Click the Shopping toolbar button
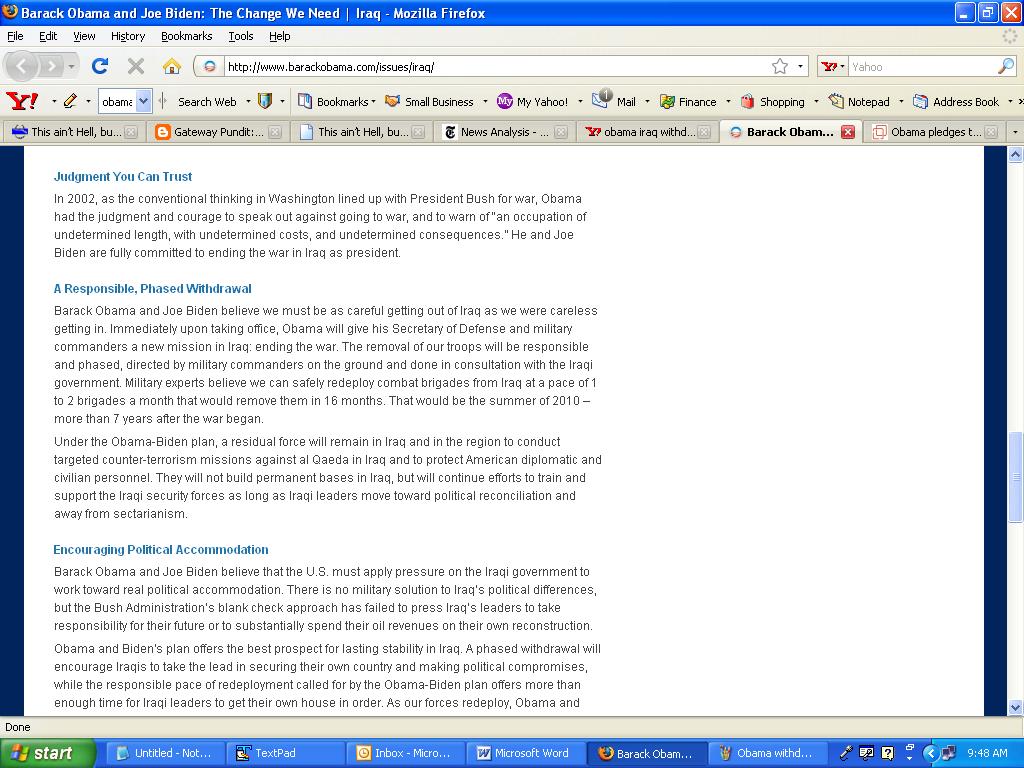1024x768 pixels. pyautogui.click(x=772, y=101)
